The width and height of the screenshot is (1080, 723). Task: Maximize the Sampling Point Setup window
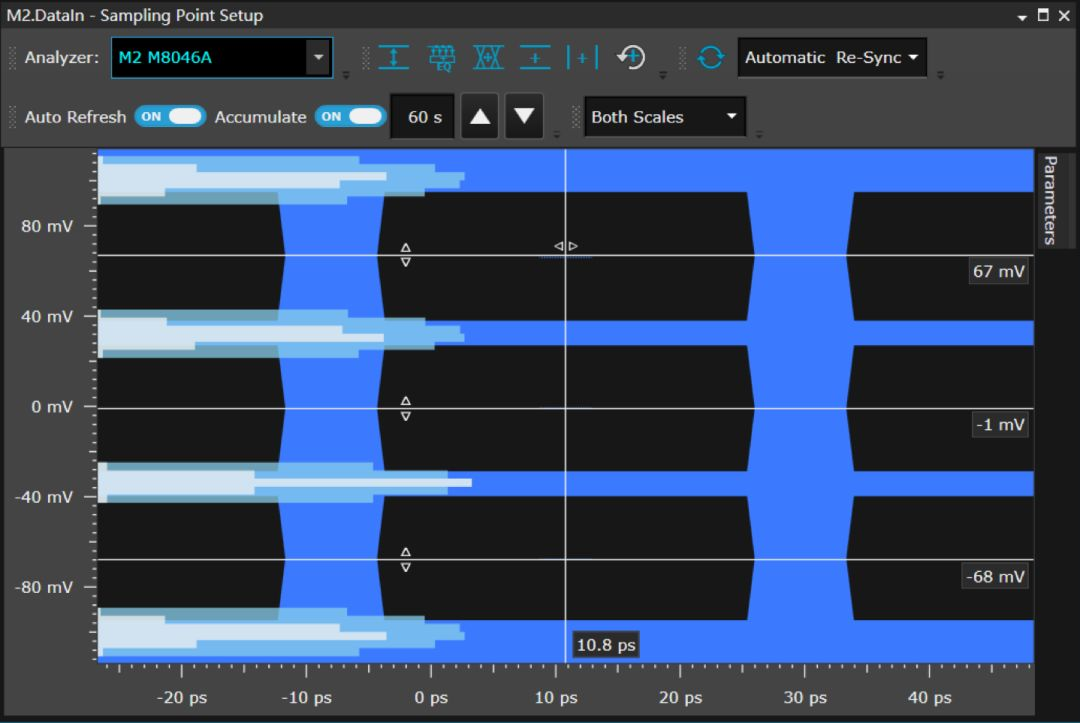pos(1043,15)
